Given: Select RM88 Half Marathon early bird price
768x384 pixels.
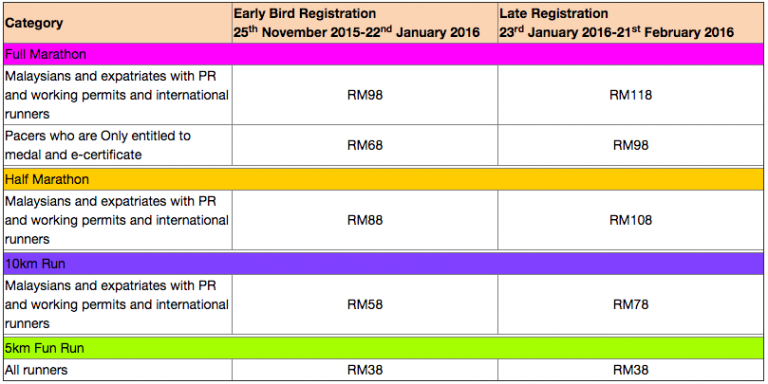Looking at the screenshot, I should point(365,220).
